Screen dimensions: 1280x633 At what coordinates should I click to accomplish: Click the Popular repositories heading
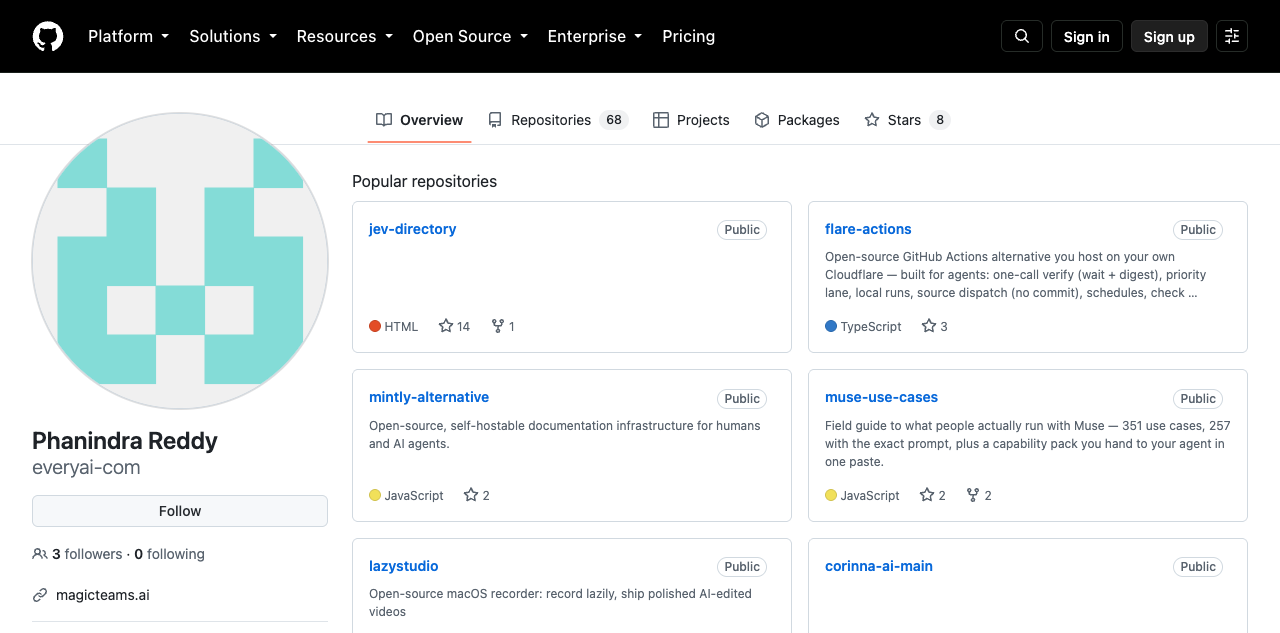click(424, 181)
